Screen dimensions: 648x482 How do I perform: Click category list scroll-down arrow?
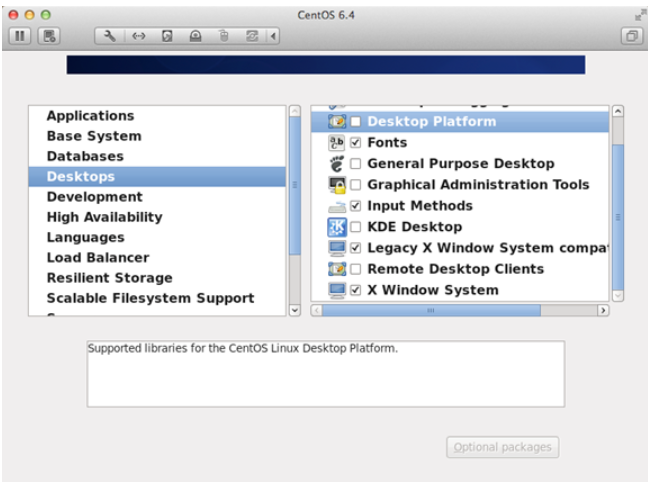[295, 310]
